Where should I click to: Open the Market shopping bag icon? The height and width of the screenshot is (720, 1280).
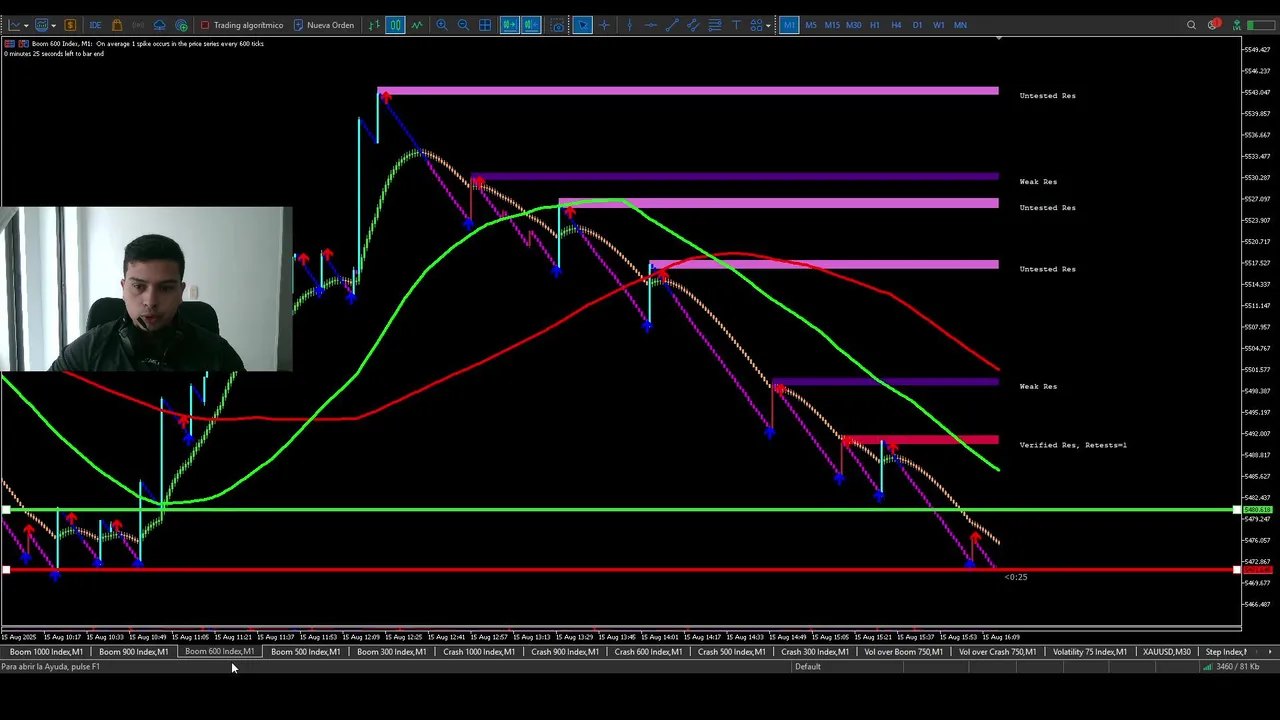117,25
